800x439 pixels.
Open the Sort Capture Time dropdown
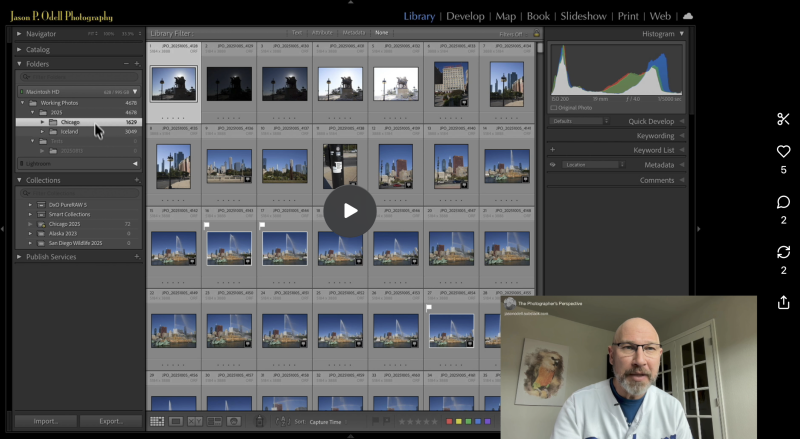tap(327, 422)
